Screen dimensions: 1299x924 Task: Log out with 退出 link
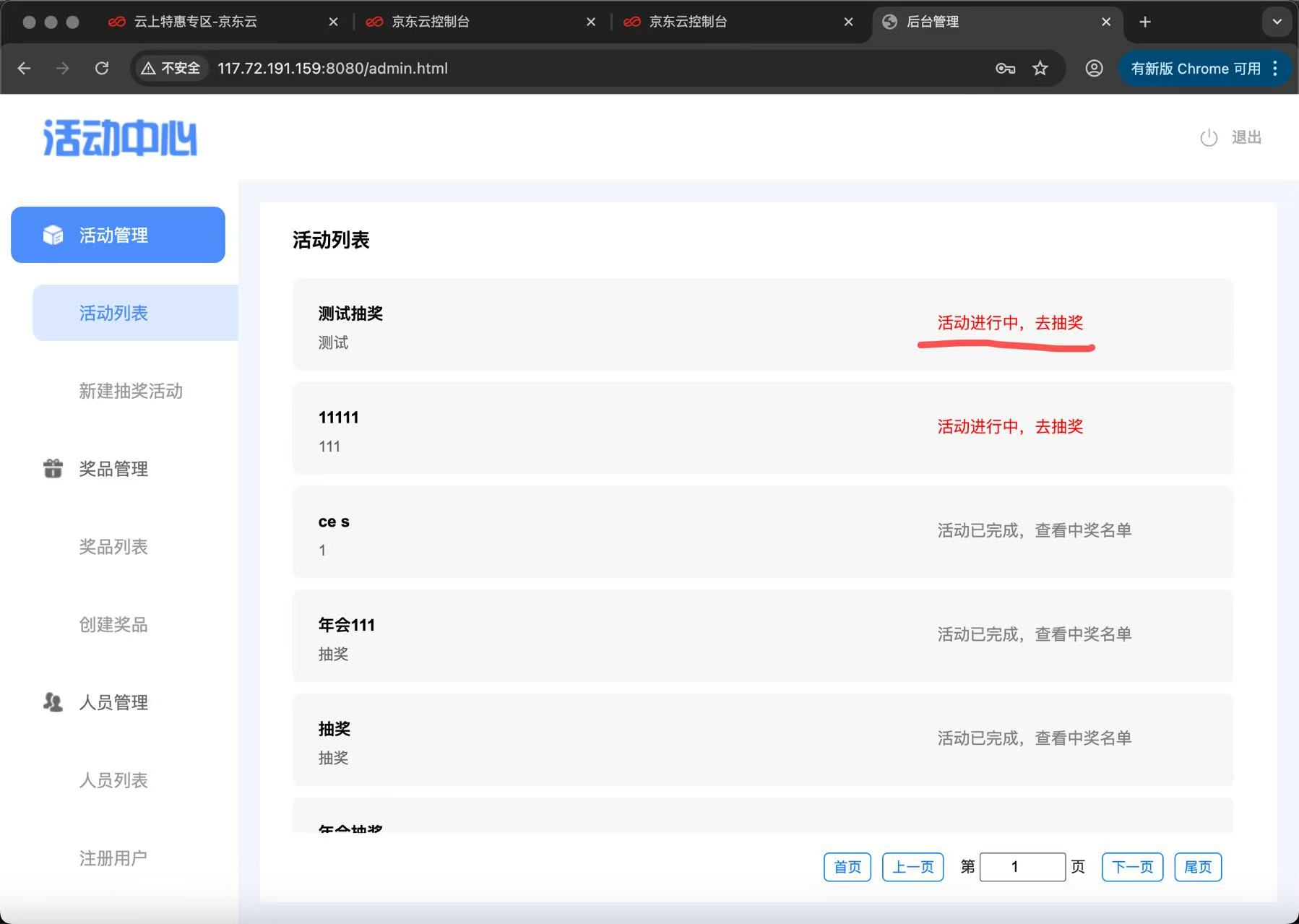(x=1246, y=137)
